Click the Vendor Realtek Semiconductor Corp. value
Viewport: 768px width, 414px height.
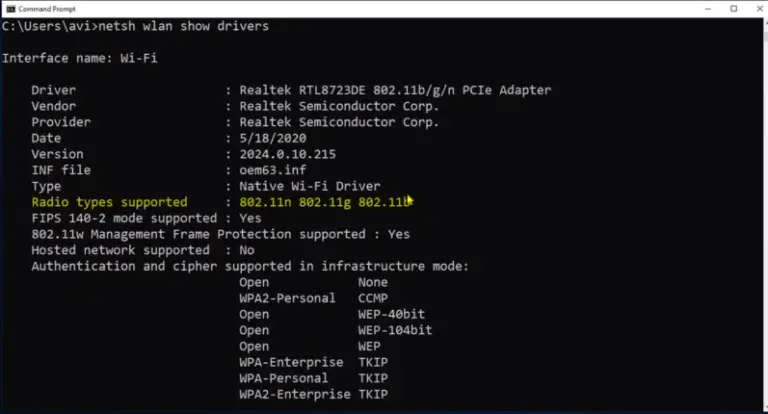pyautogui.click(x=339, y=106)
